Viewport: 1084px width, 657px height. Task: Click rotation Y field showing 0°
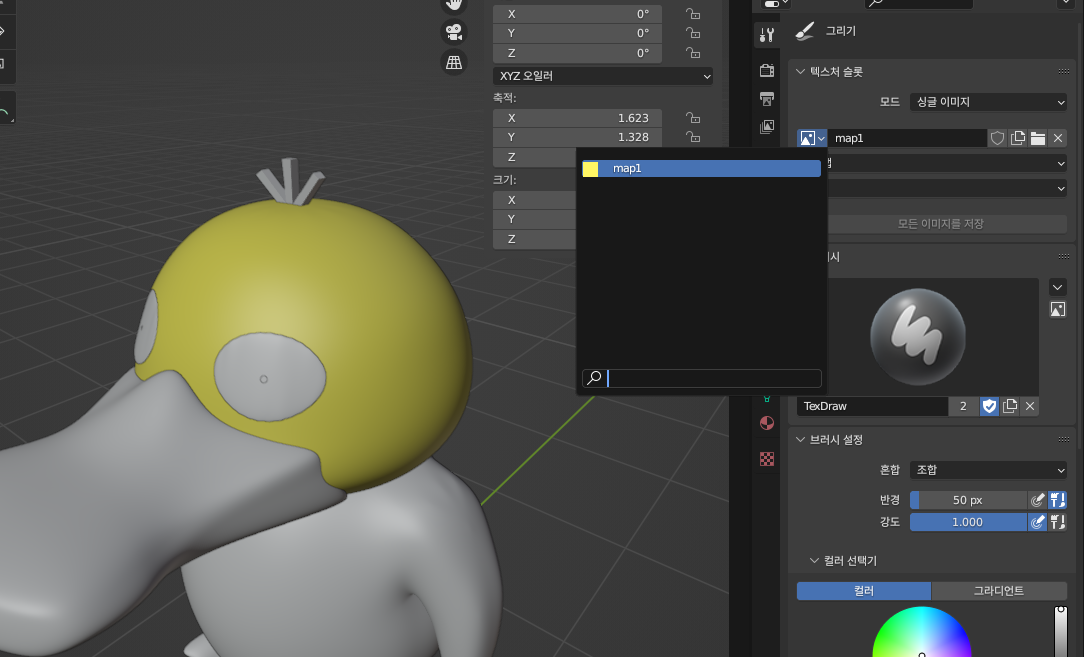point(577,33)
